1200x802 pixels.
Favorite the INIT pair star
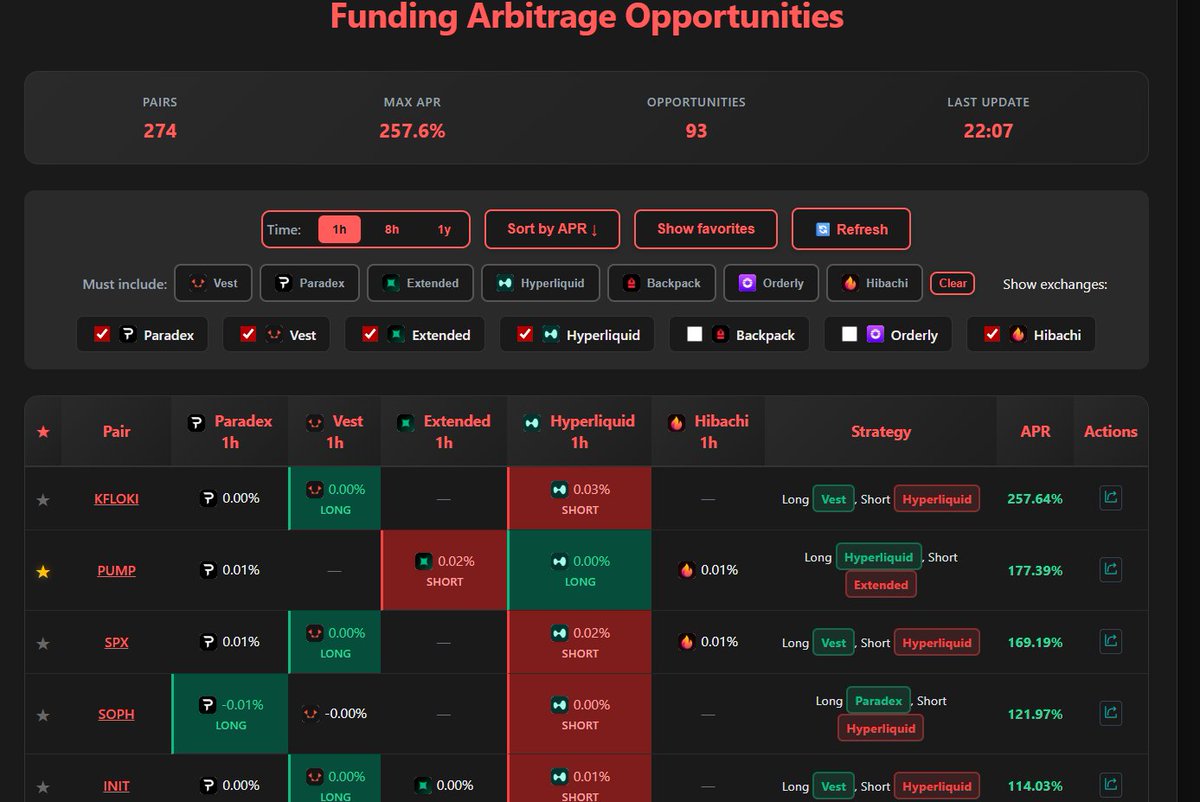click(42, 786)
